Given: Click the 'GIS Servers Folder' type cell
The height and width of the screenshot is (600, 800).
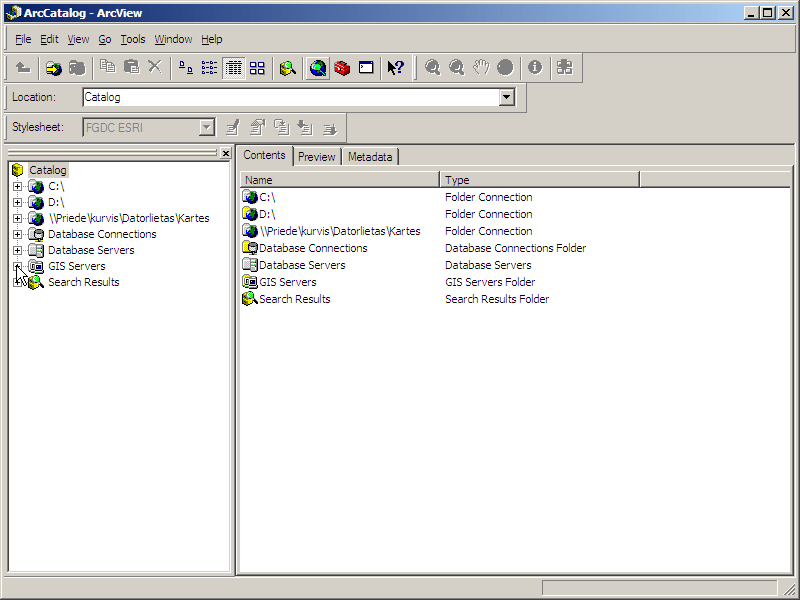Looking at the screenshot, I should 490,282.
